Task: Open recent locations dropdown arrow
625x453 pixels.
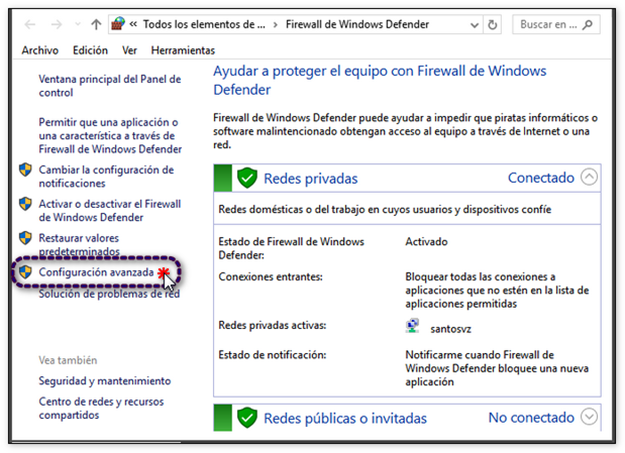Action: 78,25
